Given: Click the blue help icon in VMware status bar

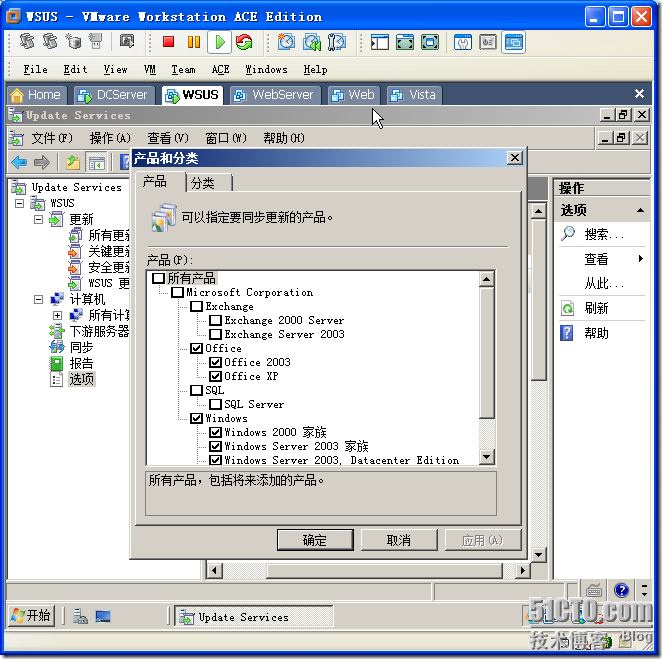Looking at the screenshot, I should [x=621, y=589].
